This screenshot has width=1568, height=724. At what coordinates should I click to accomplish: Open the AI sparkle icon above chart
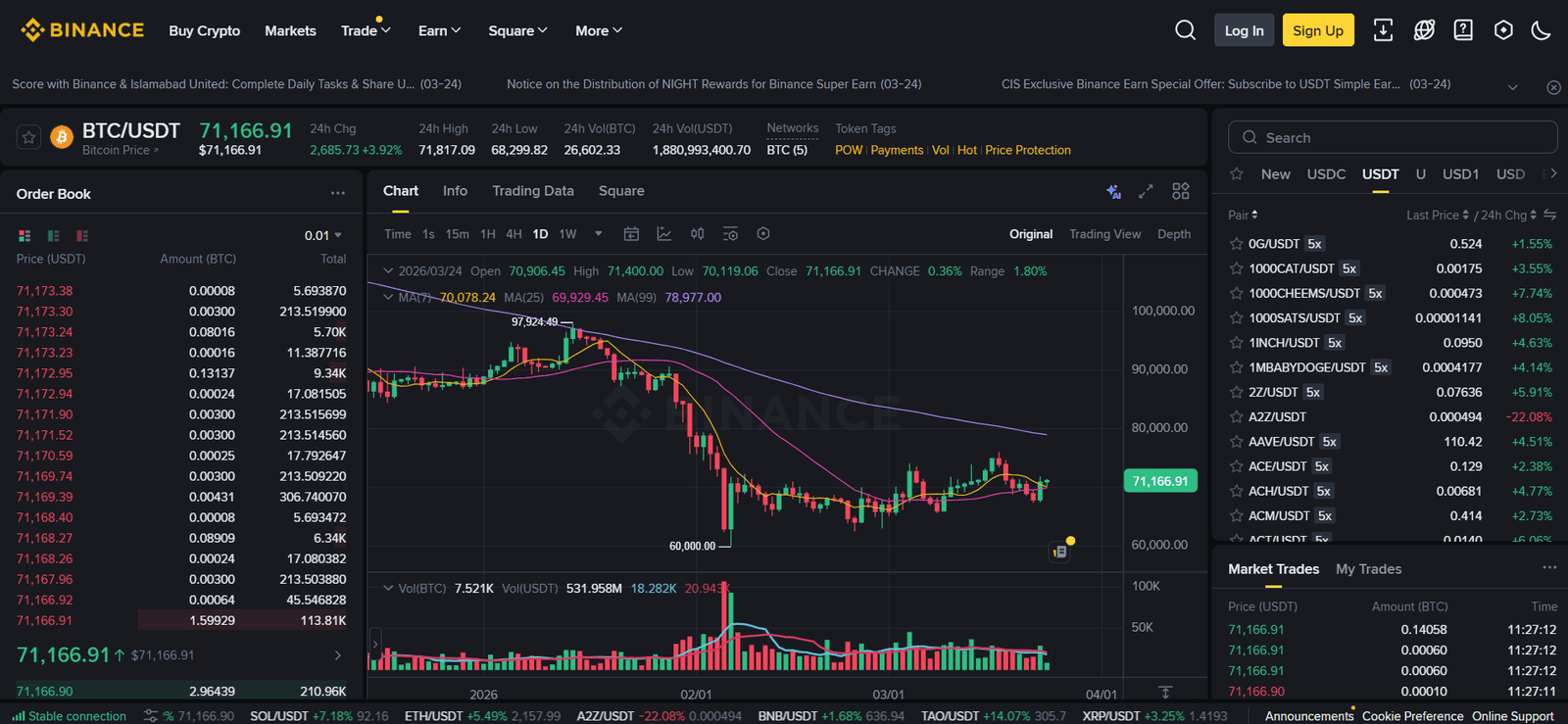pyautogui.click(x=1113, y=191)
